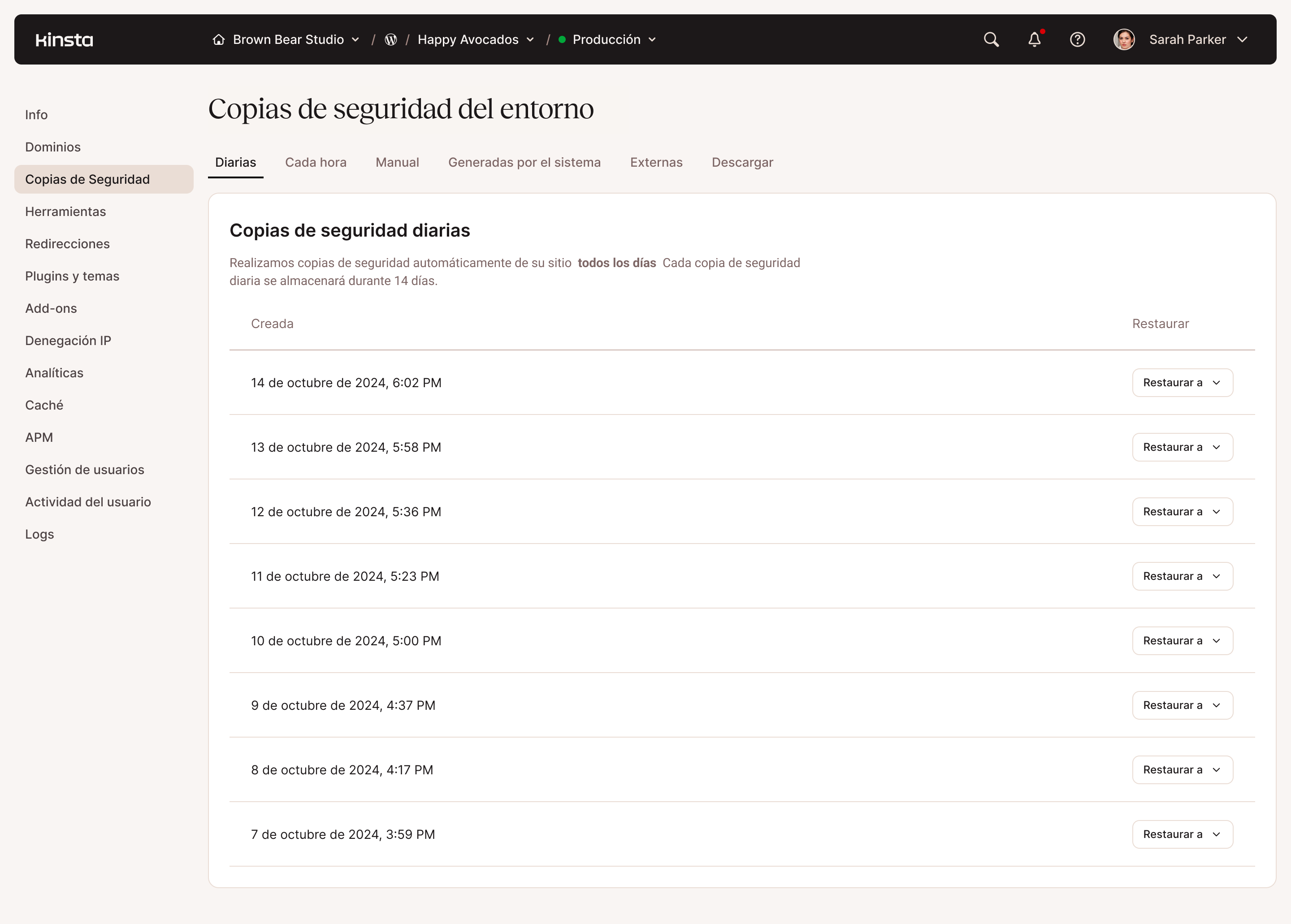
Task: Select Logs in the sidebar
Action: 39,534
